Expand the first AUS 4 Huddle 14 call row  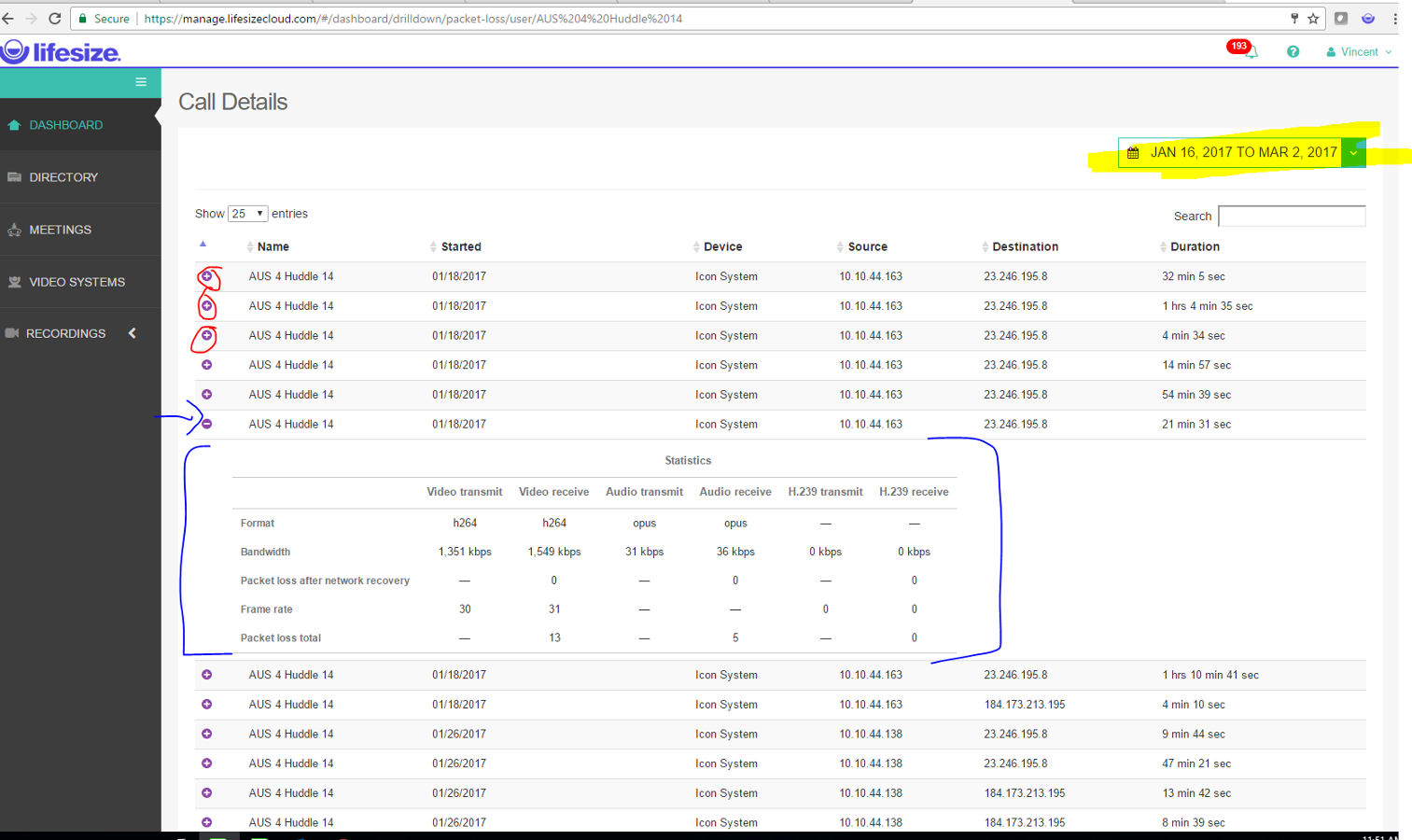[206, 276]
